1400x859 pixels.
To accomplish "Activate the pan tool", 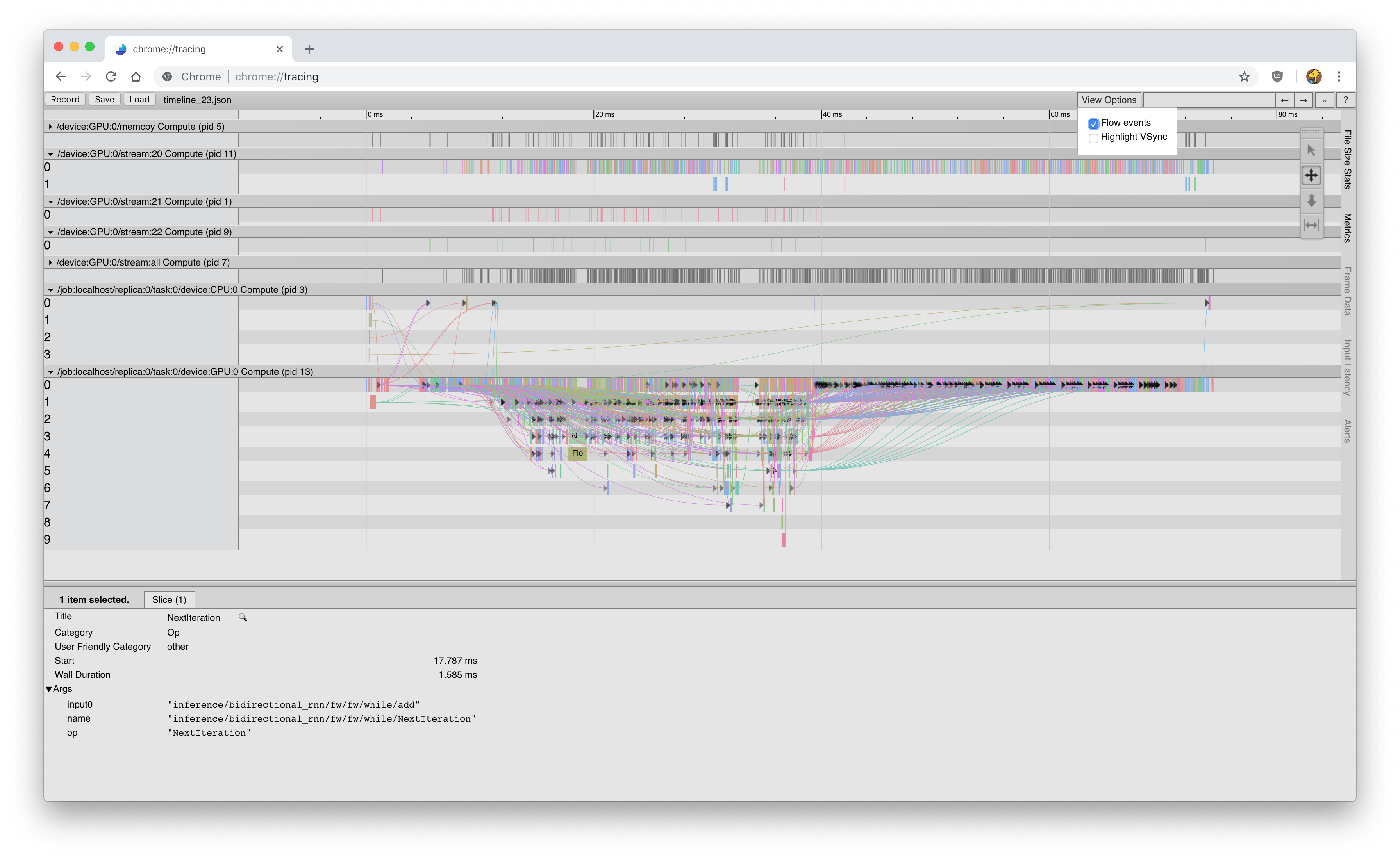I will click(1311, 176).
